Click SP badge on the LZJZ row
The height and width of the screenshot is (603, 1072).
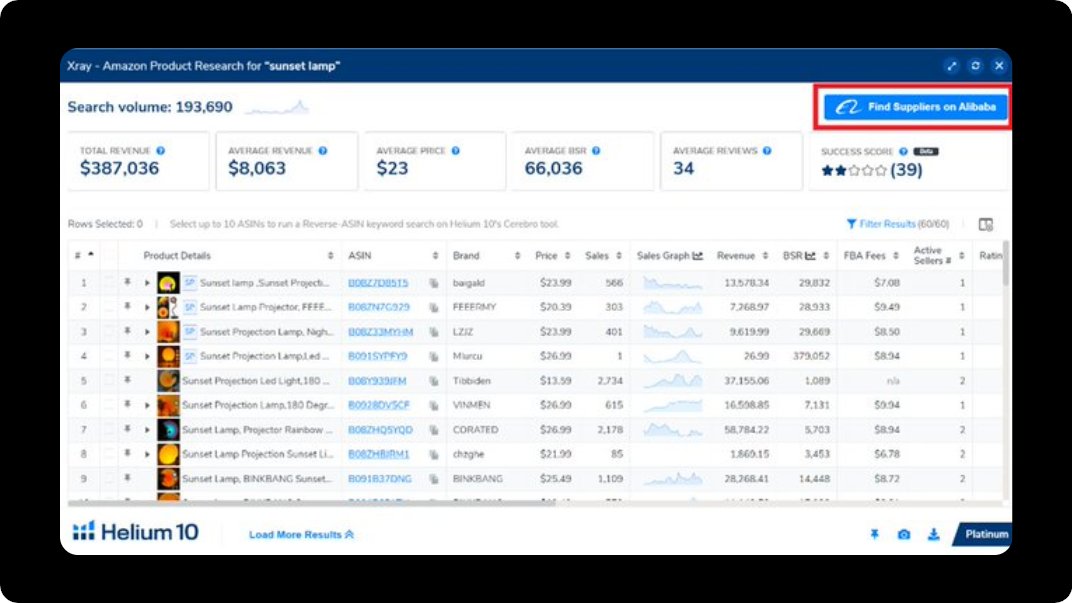click(x=190, y=332)
